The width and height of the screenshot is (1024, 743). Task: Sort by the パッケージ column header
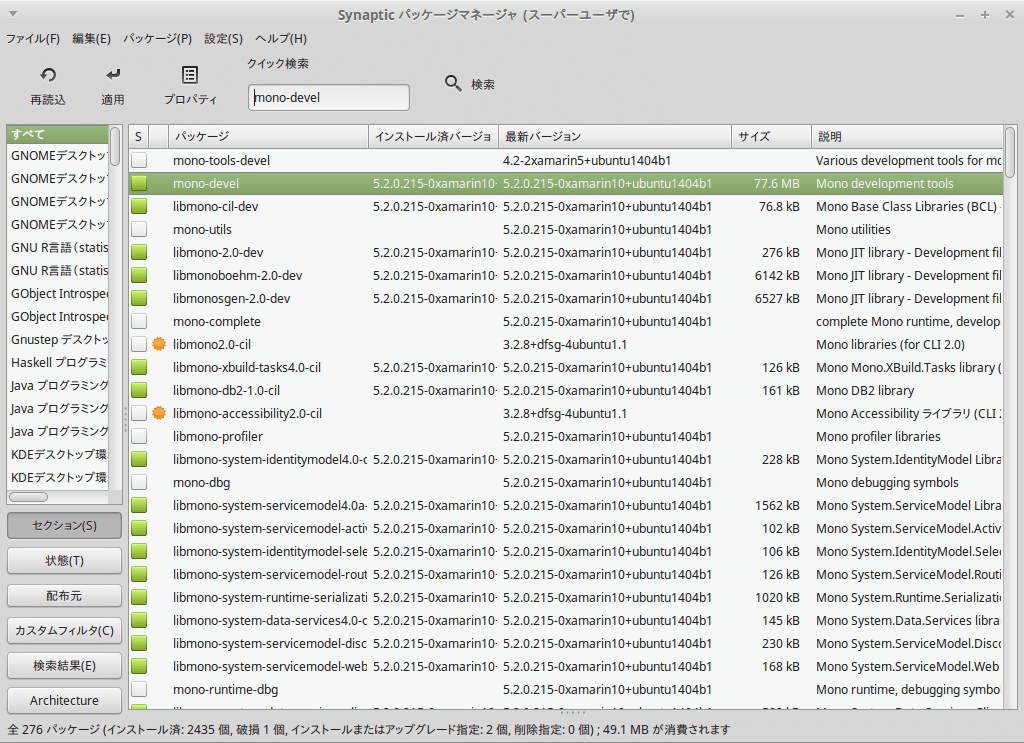coord(268,136)
